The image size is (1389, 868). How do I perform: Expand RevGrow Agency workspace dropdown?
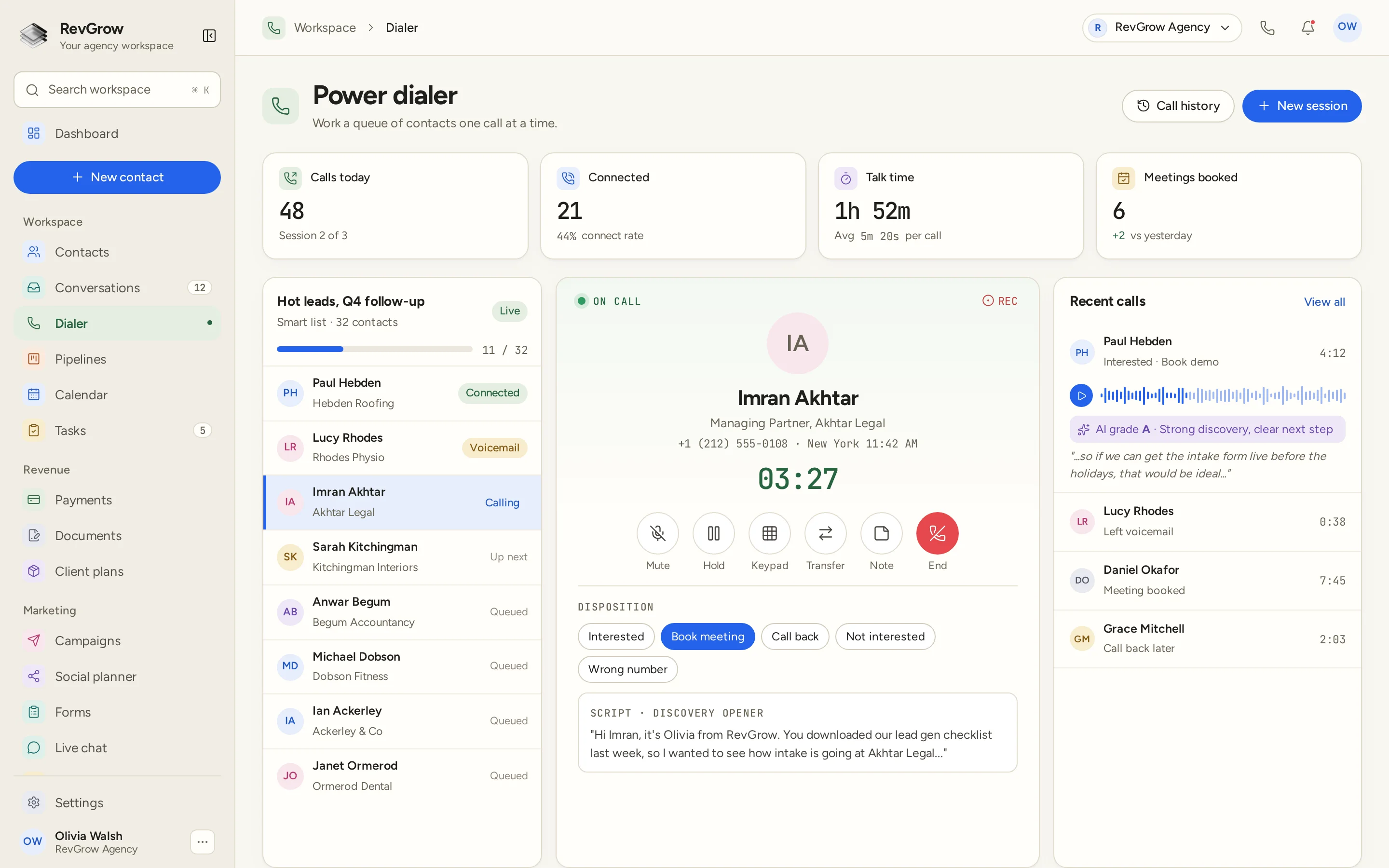(1162, 27)
